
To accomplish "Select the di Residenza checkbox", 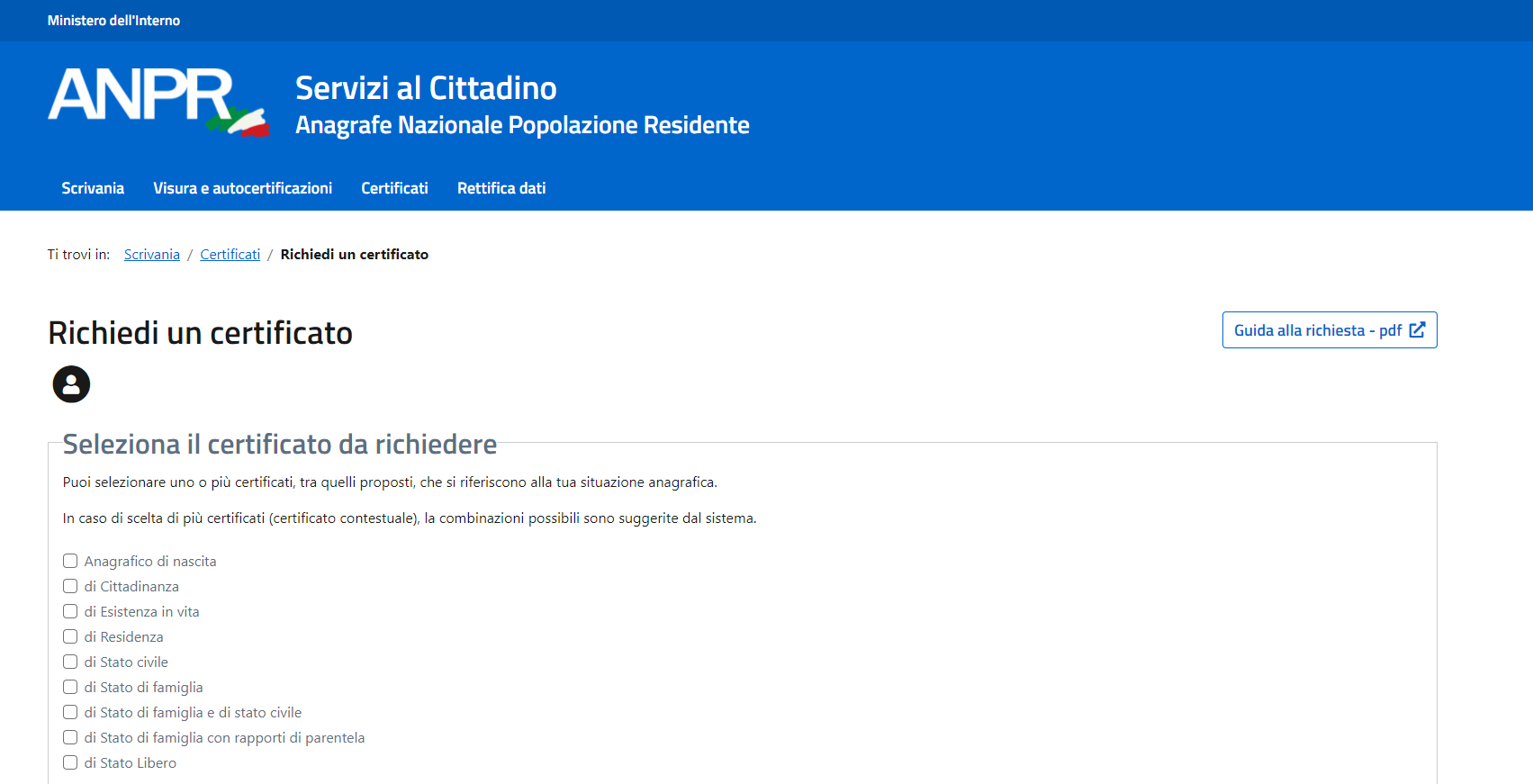I will pos(70,636).
